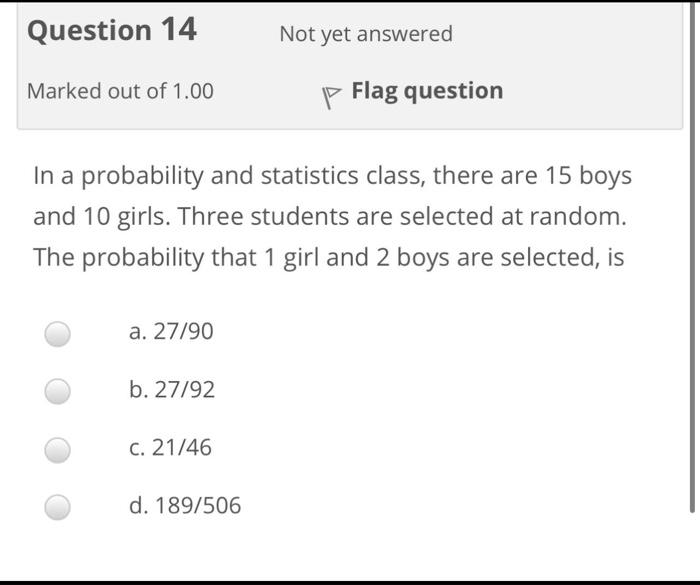Click the grey question info header box
700x585 pixels.
point(350,66)
